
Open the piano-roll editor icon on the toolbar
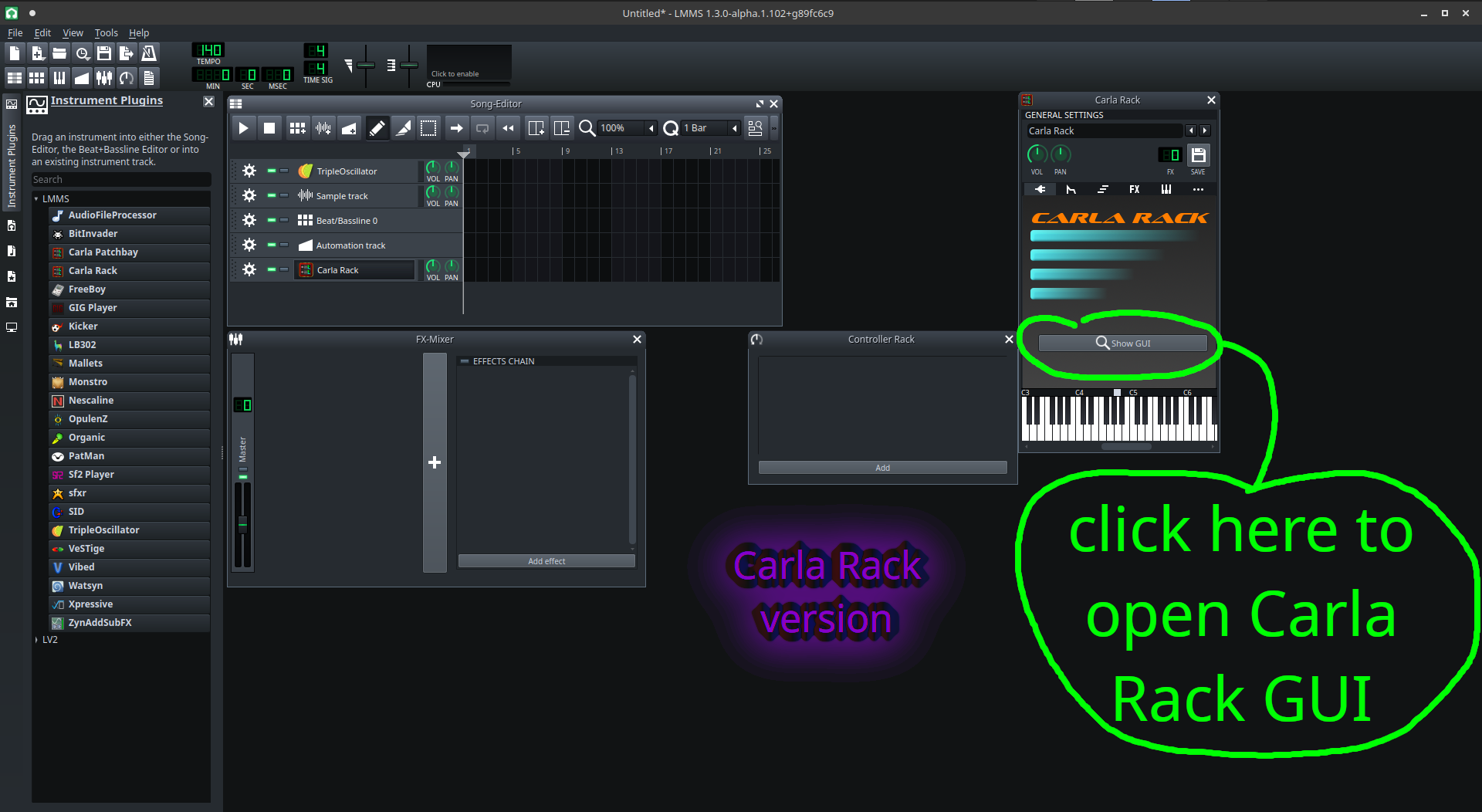[x=59, y=77]
